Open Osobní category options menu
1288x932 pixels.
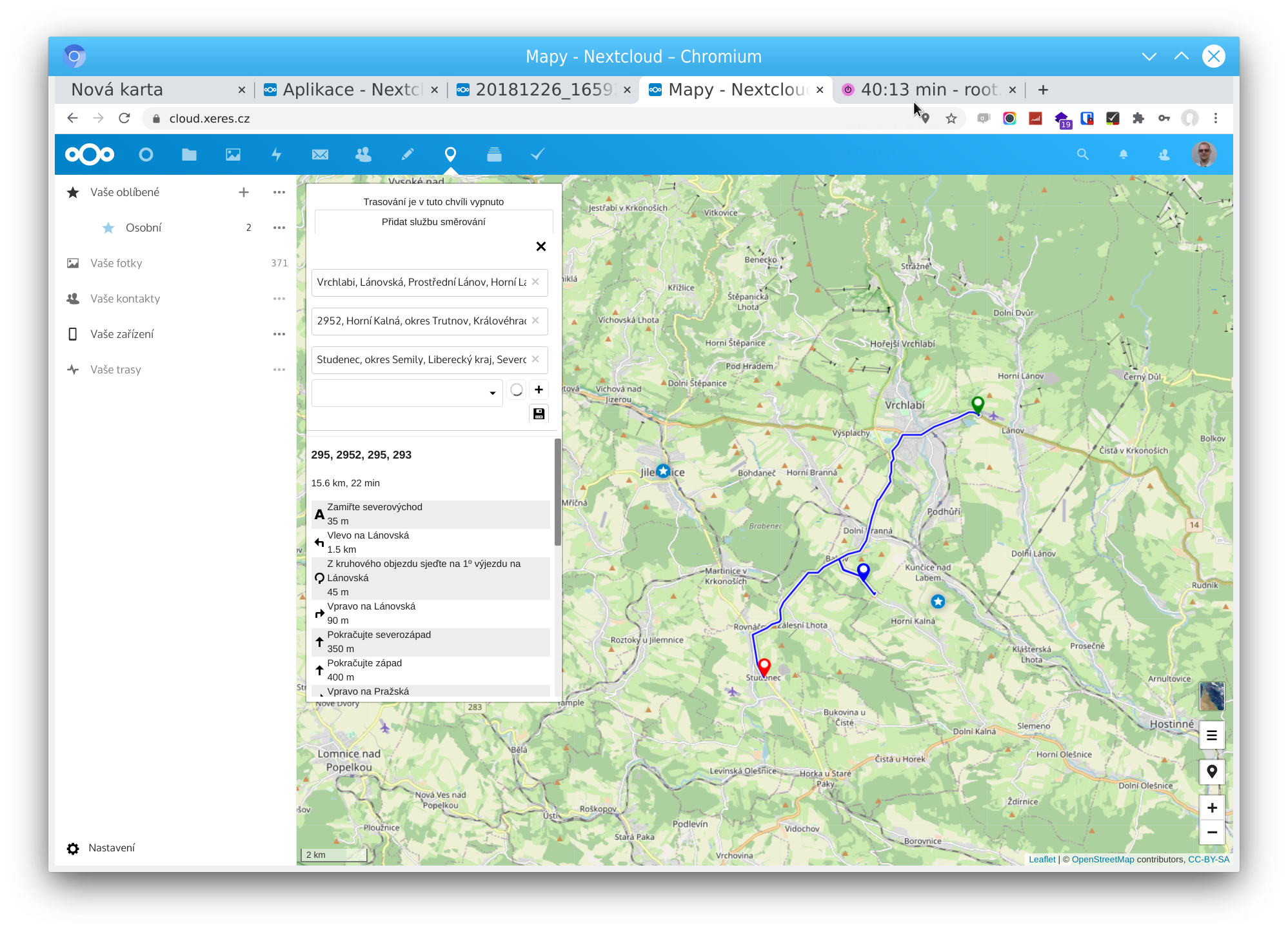[x=279, y=228]
